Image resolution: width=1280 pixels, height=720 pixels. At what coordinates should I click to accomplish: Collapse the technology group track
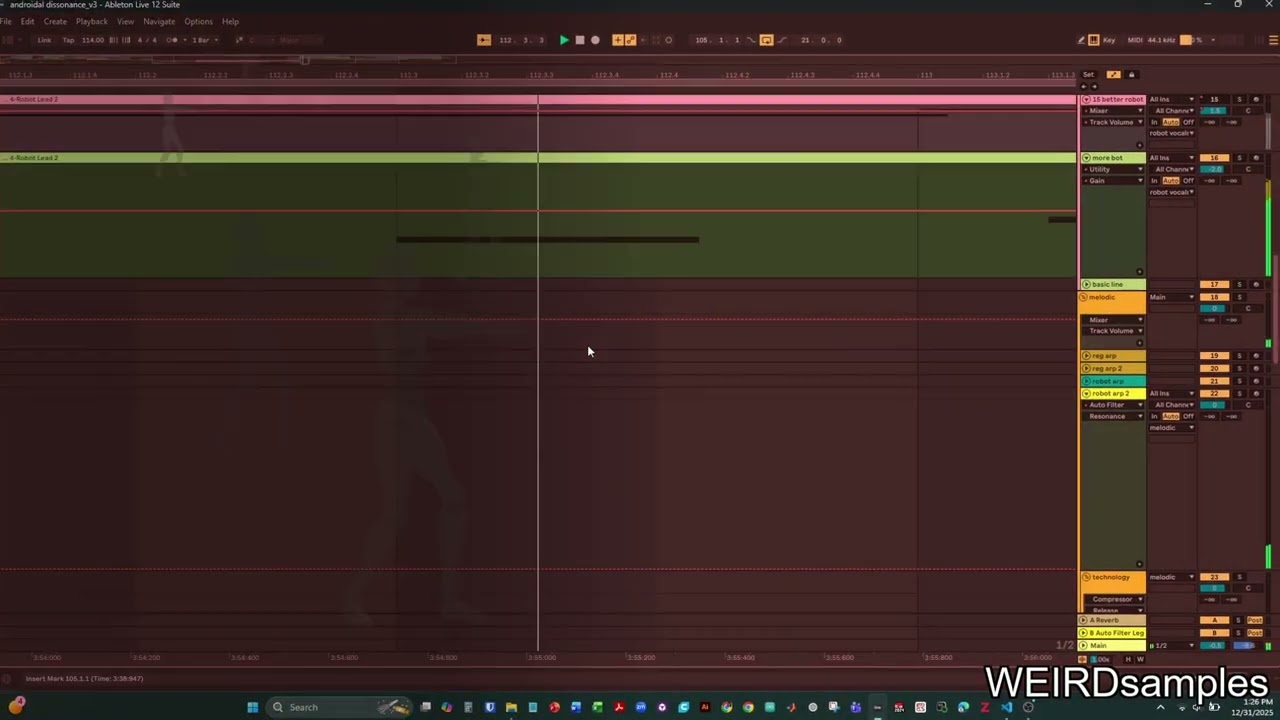click(1086, 577)
